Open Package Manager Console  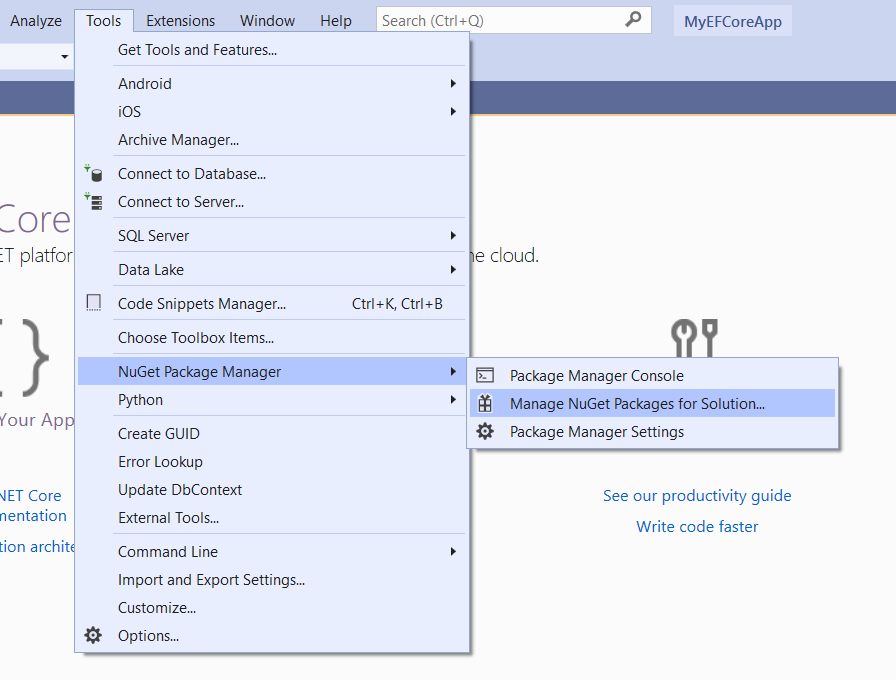coord(653,375)
